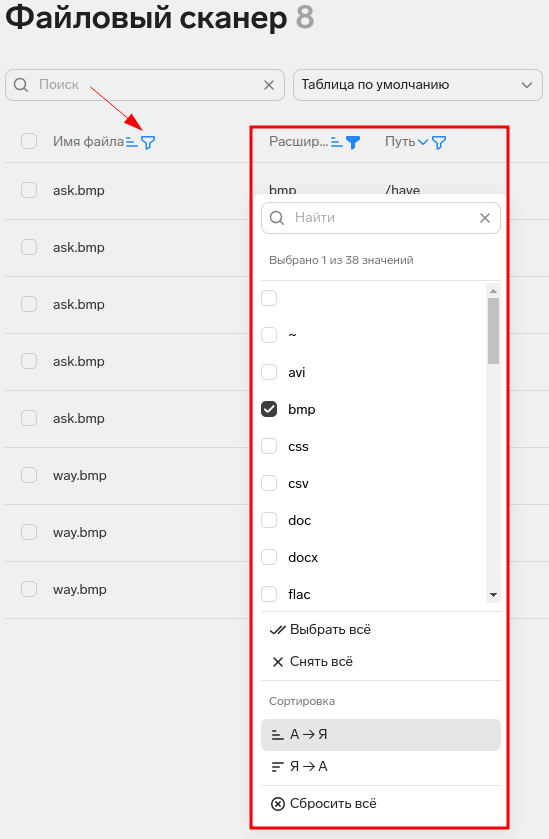Check the avi extension checkbox
549x839 pixels.
269,372
